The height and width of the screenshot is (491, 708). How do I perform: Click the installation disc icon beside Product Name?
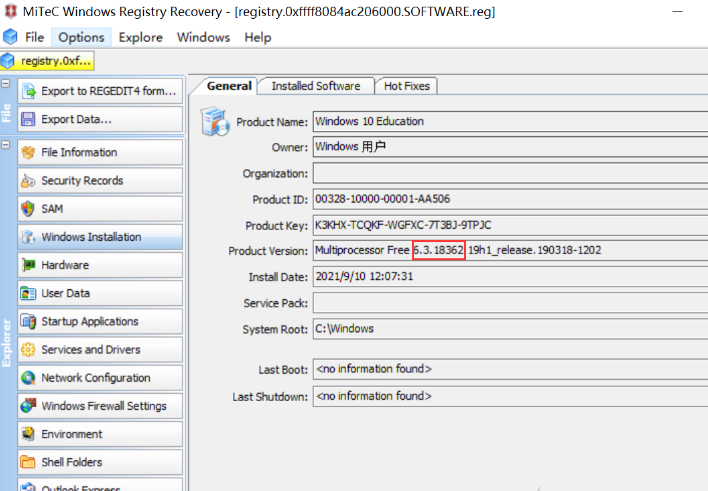pos(215,122)
